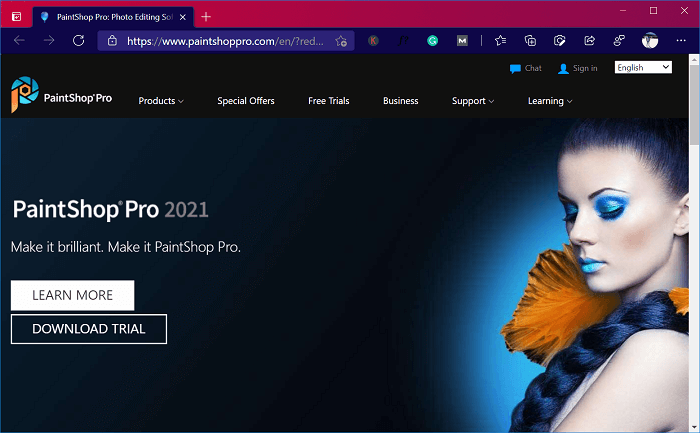The image size is (700, 433).
Task: Click the feedback icon in the toolbar
Action: (x=619, y=41)
